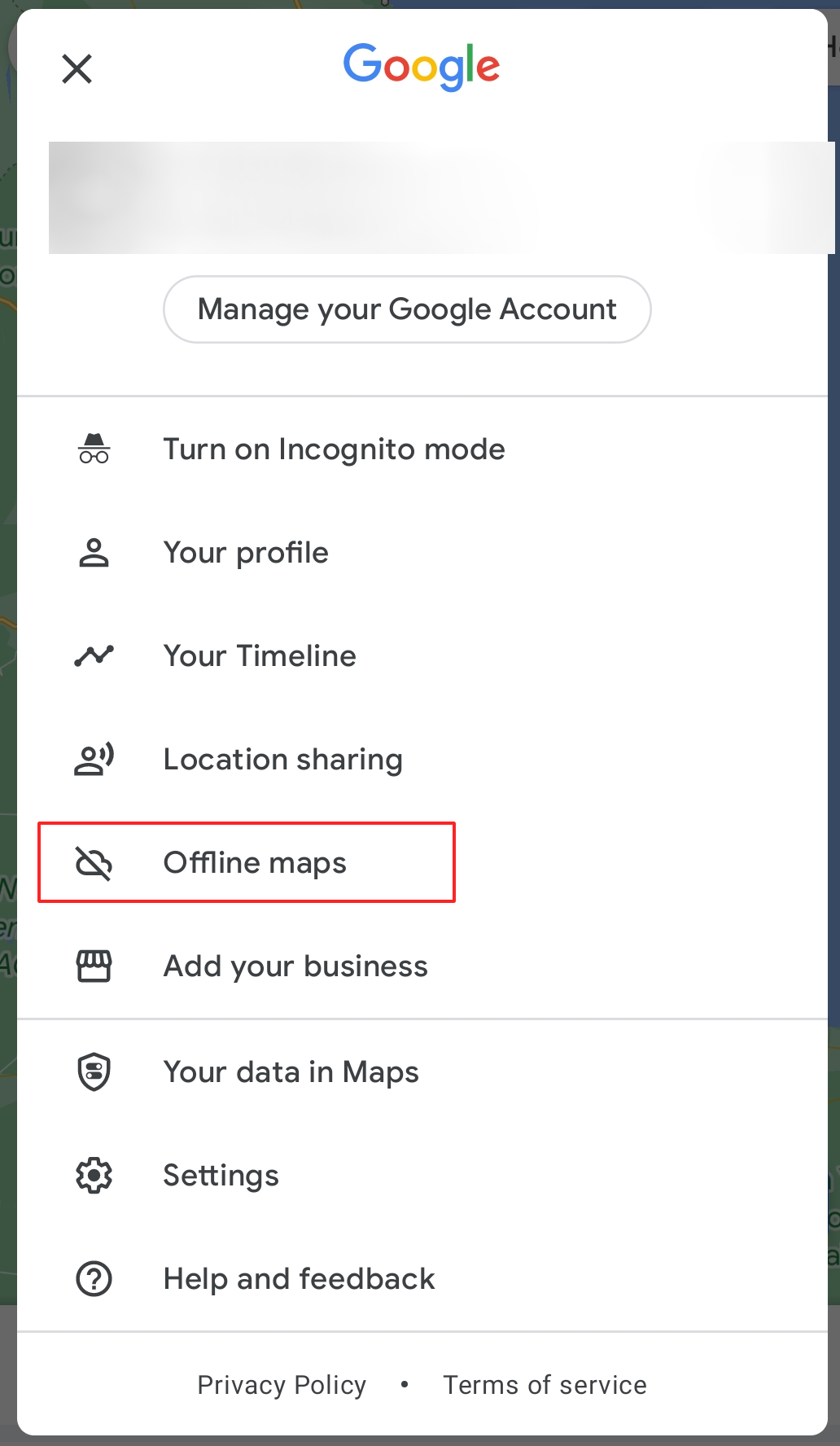Click the storefront icon for Add your business
840x1446 pixels.
[94, 966]
